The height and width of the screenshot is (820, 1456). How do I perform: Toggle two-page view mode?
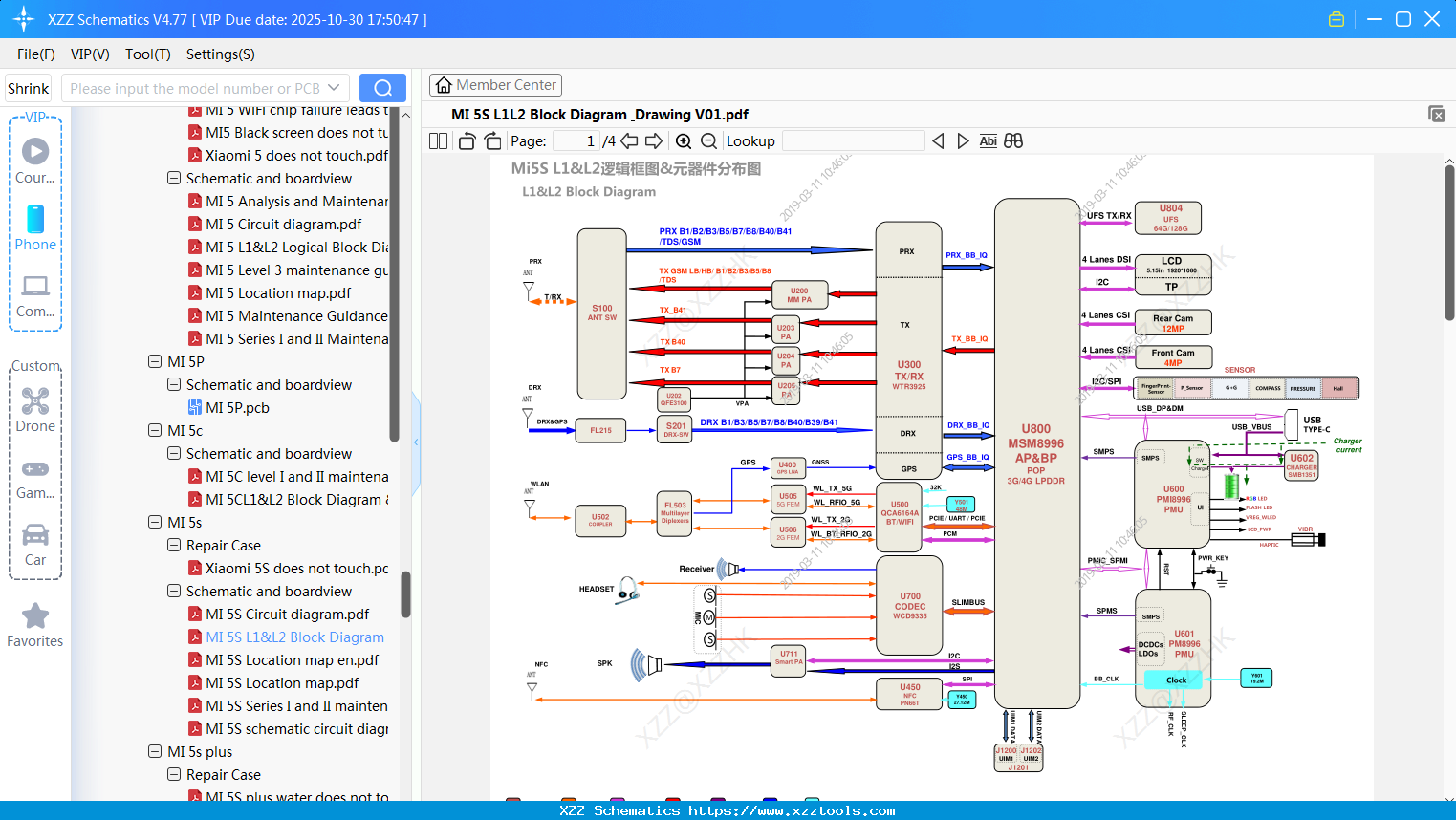click(437, 140)
